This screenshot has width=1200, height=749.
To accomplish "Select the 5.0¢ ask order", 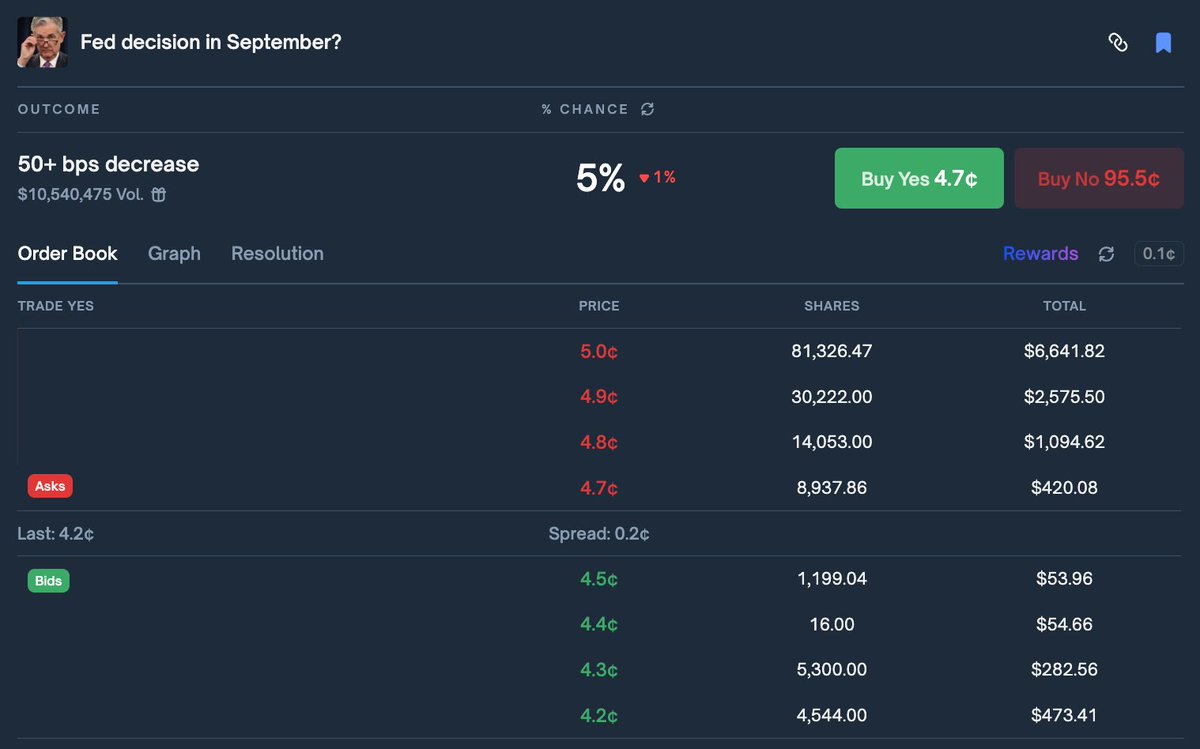I will click(598, 351).
